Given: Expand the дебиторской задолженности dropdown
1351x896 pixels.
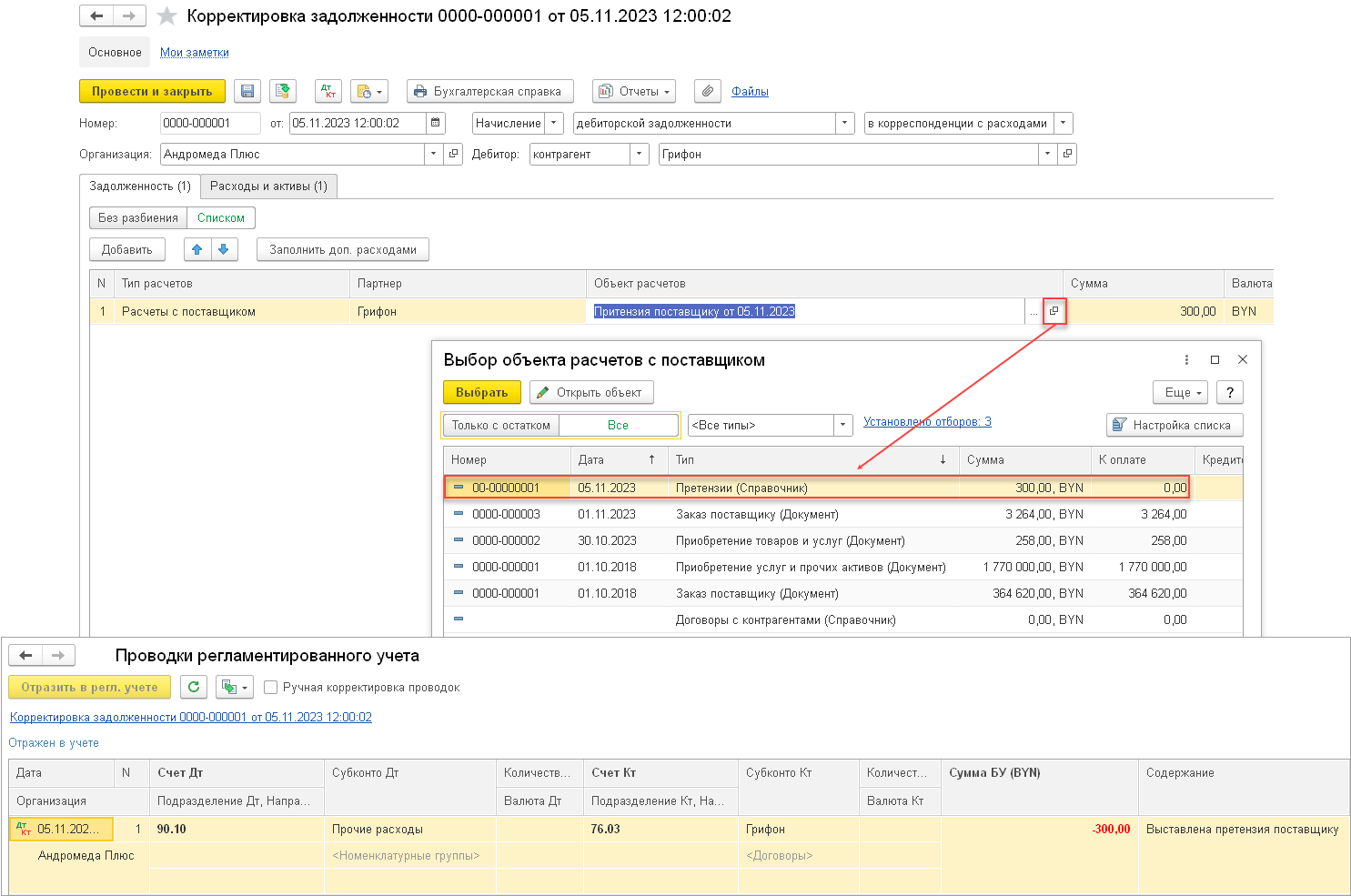Looking at the screenshot, I should 845,123.
